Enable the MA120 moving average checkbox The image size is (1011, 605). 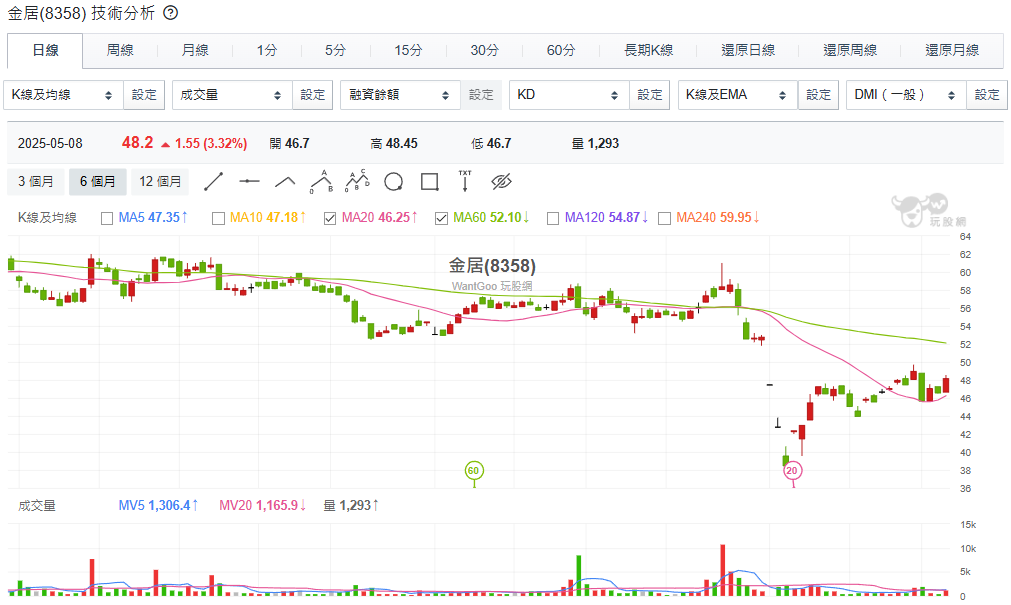pos(553,217)
